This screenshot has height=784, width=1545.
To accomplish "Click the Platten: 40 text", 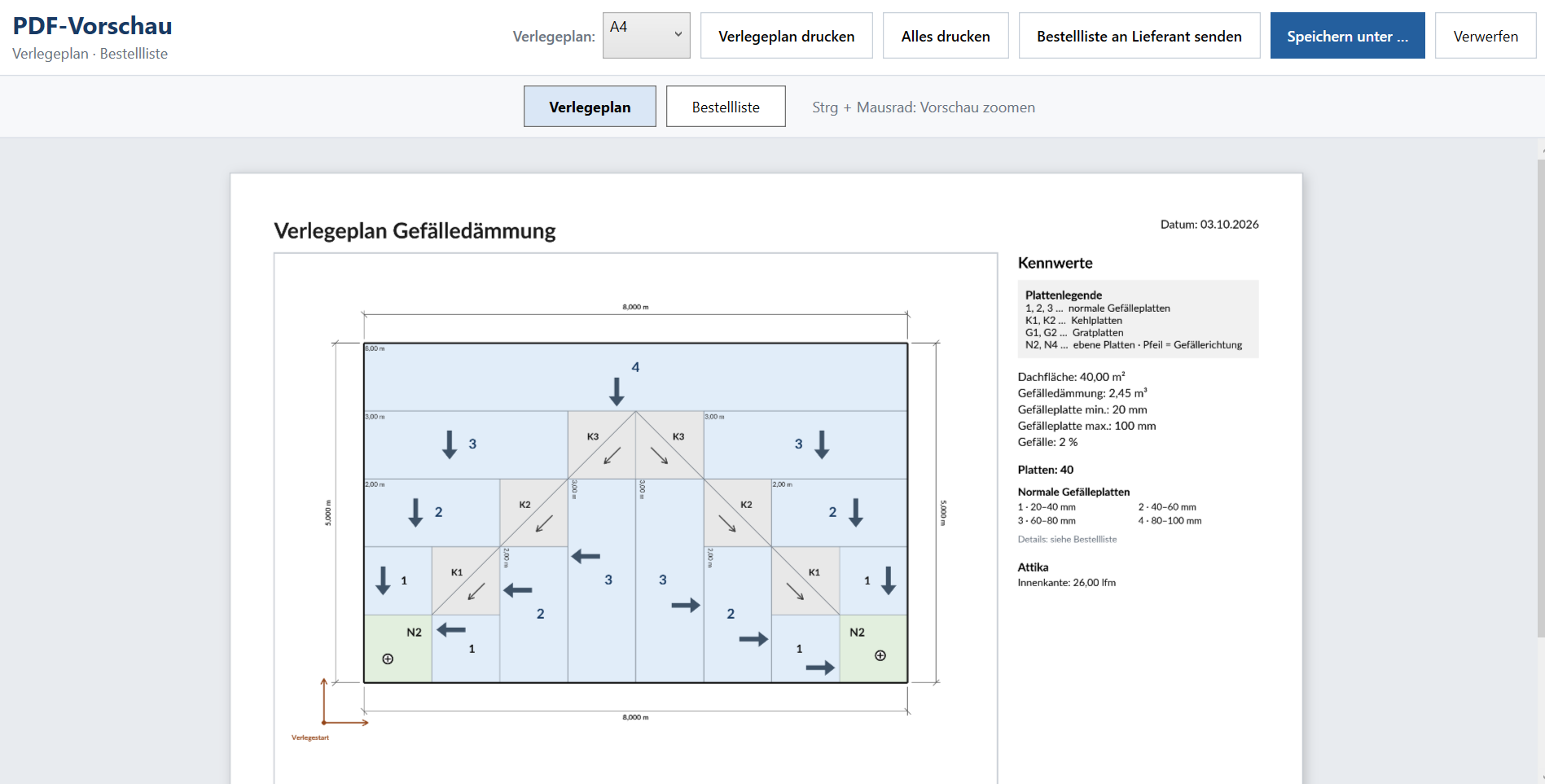I will coord(1046,470).
